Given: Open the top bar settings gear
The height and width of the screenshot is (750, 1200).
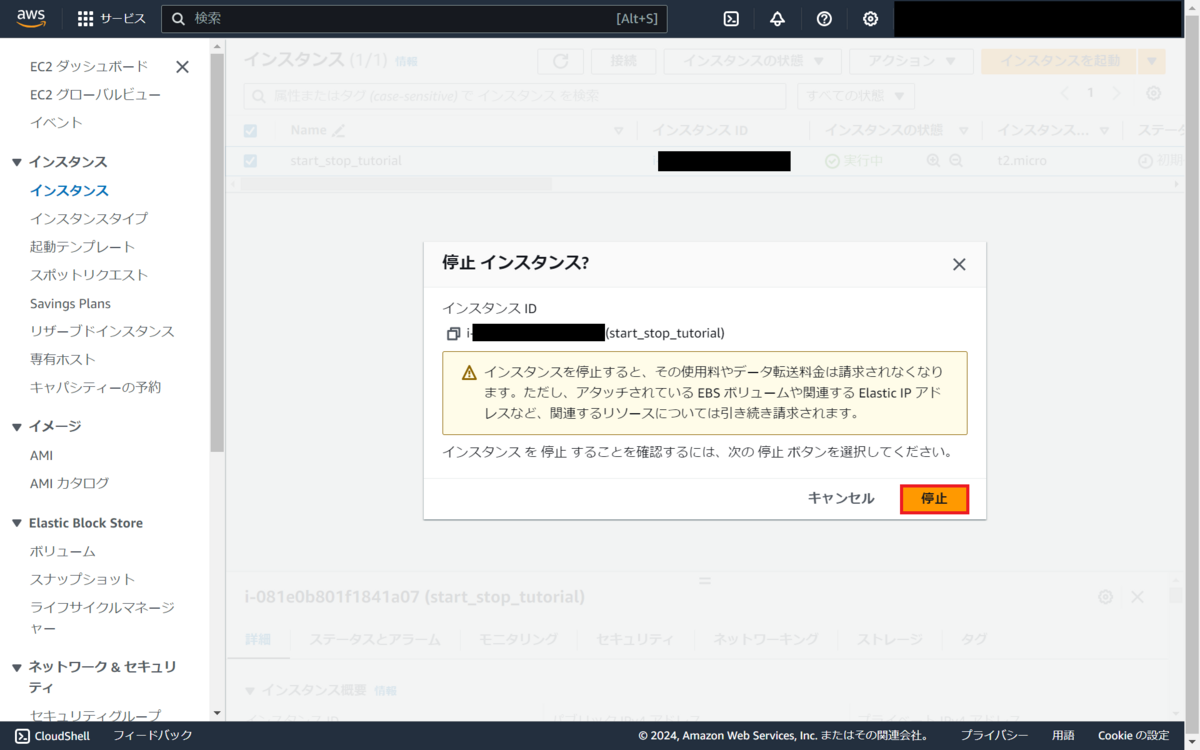Looking at the screenshot, I should tap(870, 19).
